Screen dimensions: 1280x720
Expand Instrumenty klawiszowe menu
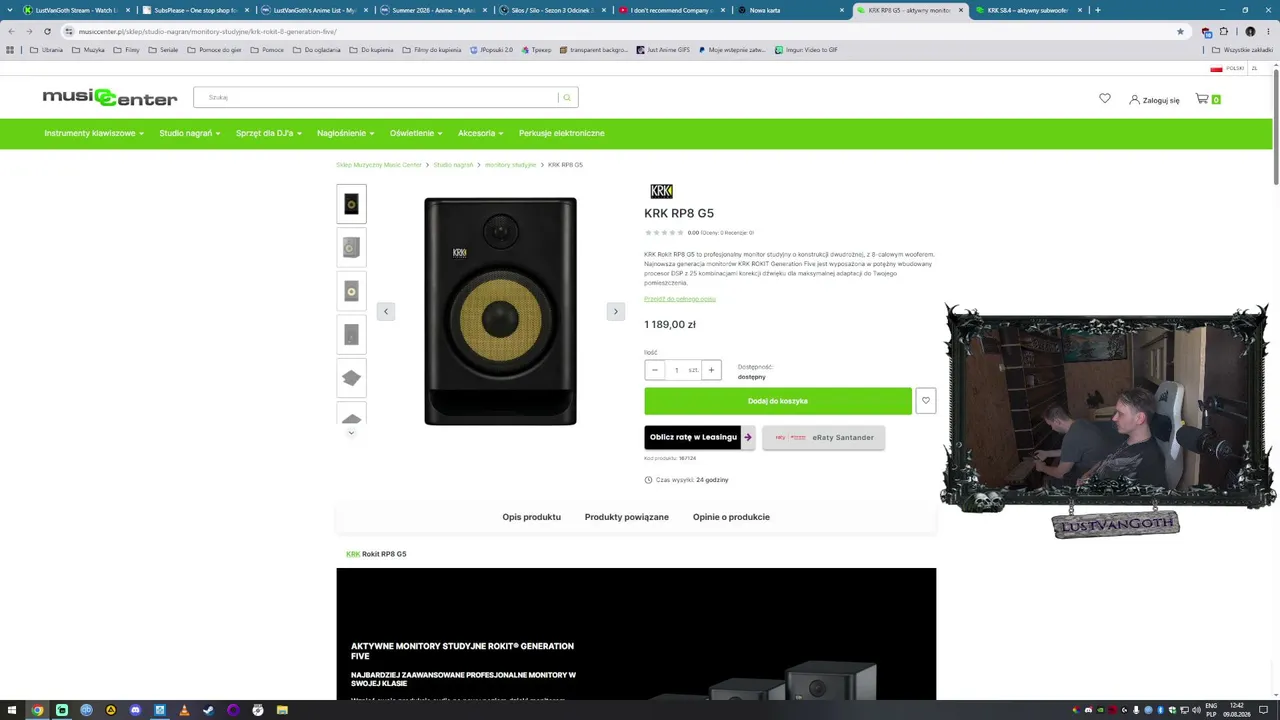pos(94,133)
